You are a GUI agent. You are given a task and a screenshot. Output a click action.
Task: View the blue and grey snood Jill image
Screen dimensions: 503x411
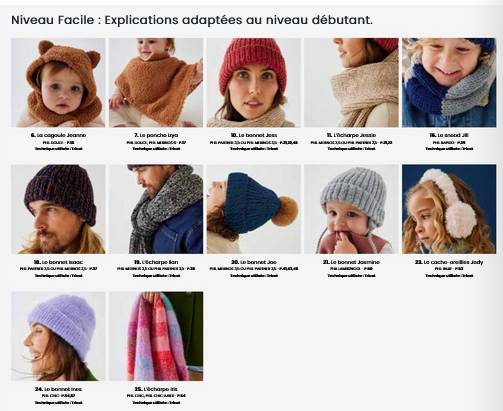point(449,83)
